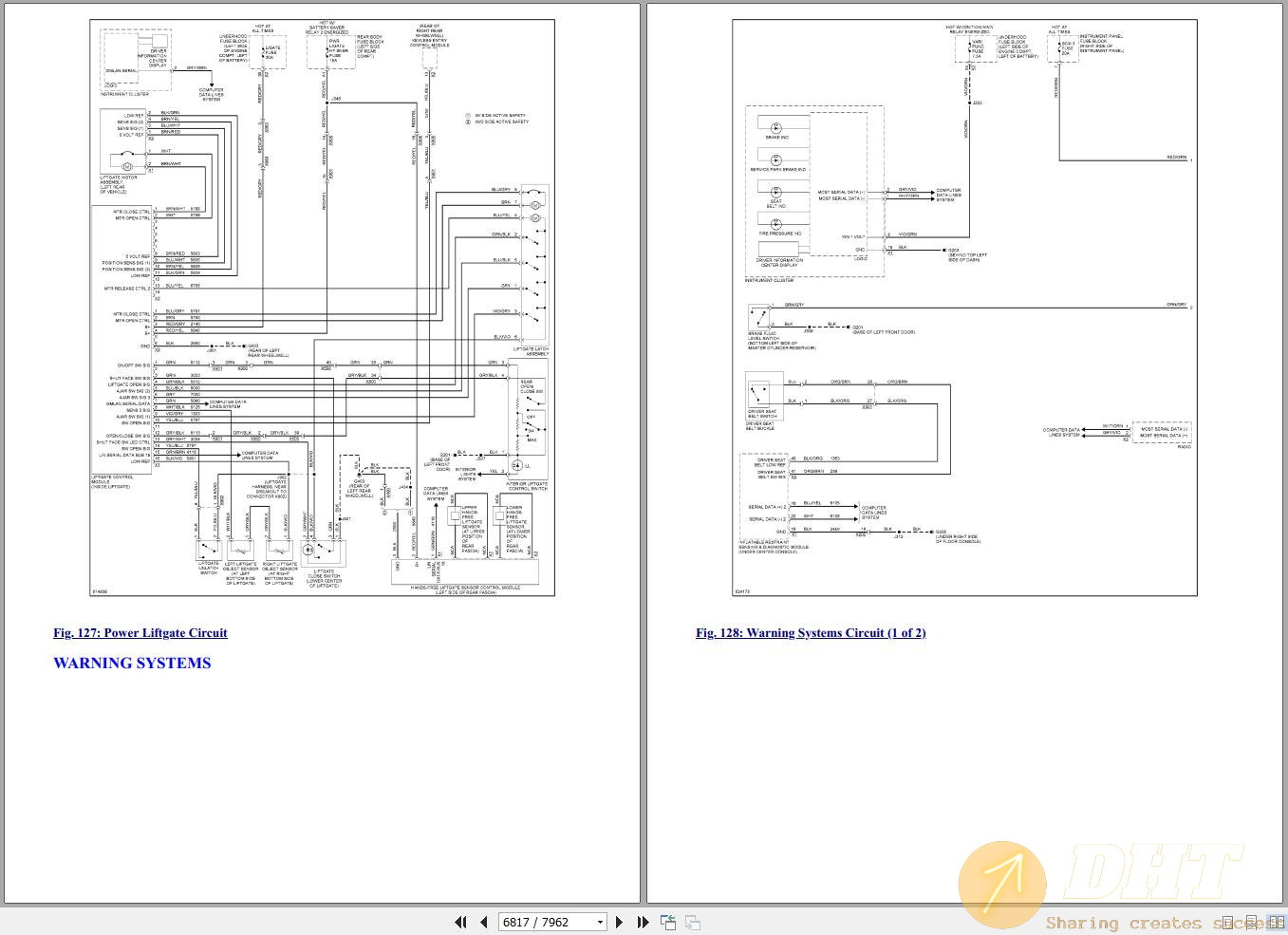This screenshot has width=1288, height=935.
Task: Click the Warning Systems circuit diagram
Action: [x=964, y=308]
